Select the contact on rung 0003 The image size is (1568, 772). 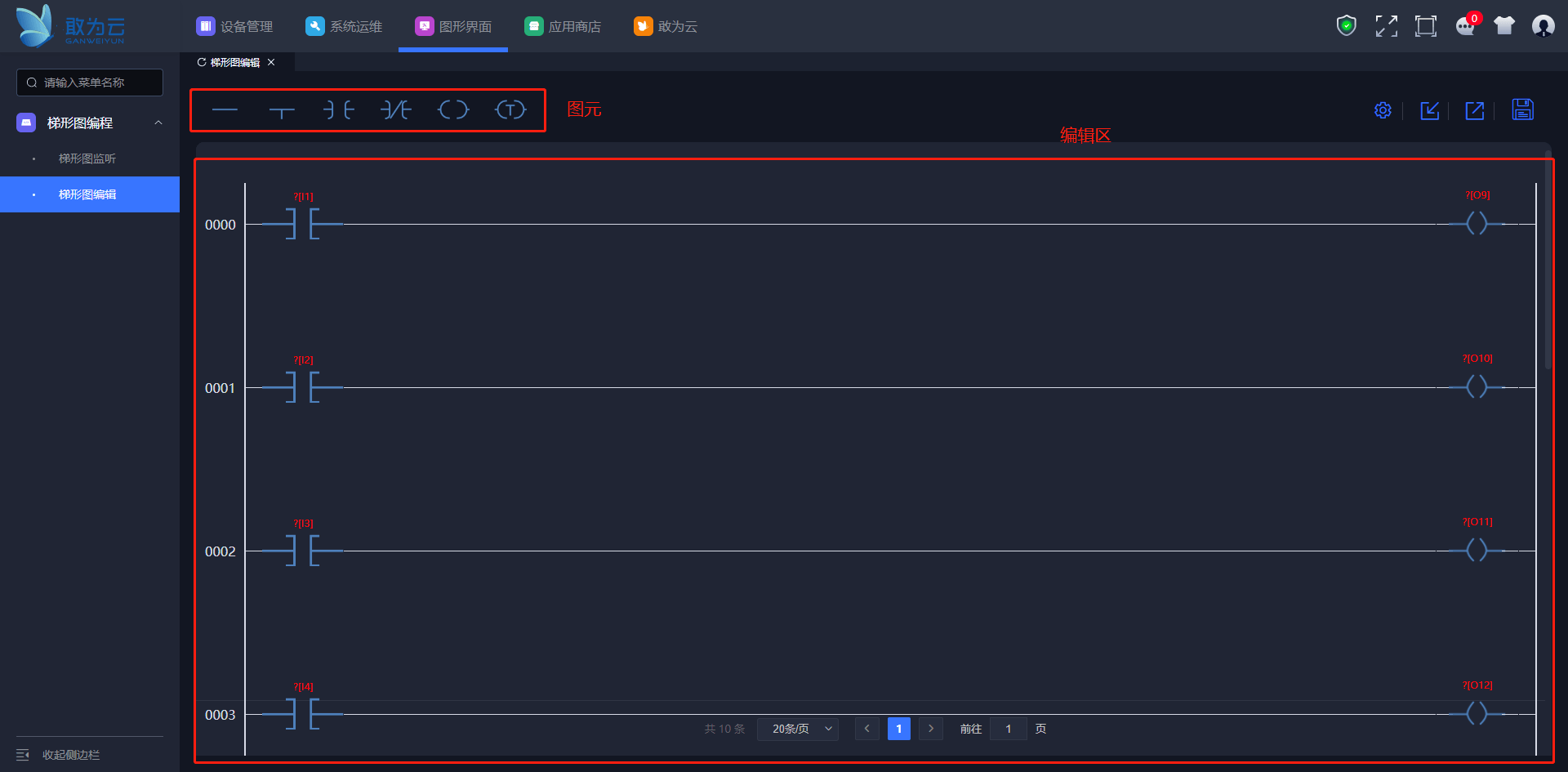(x=302, y=714)
